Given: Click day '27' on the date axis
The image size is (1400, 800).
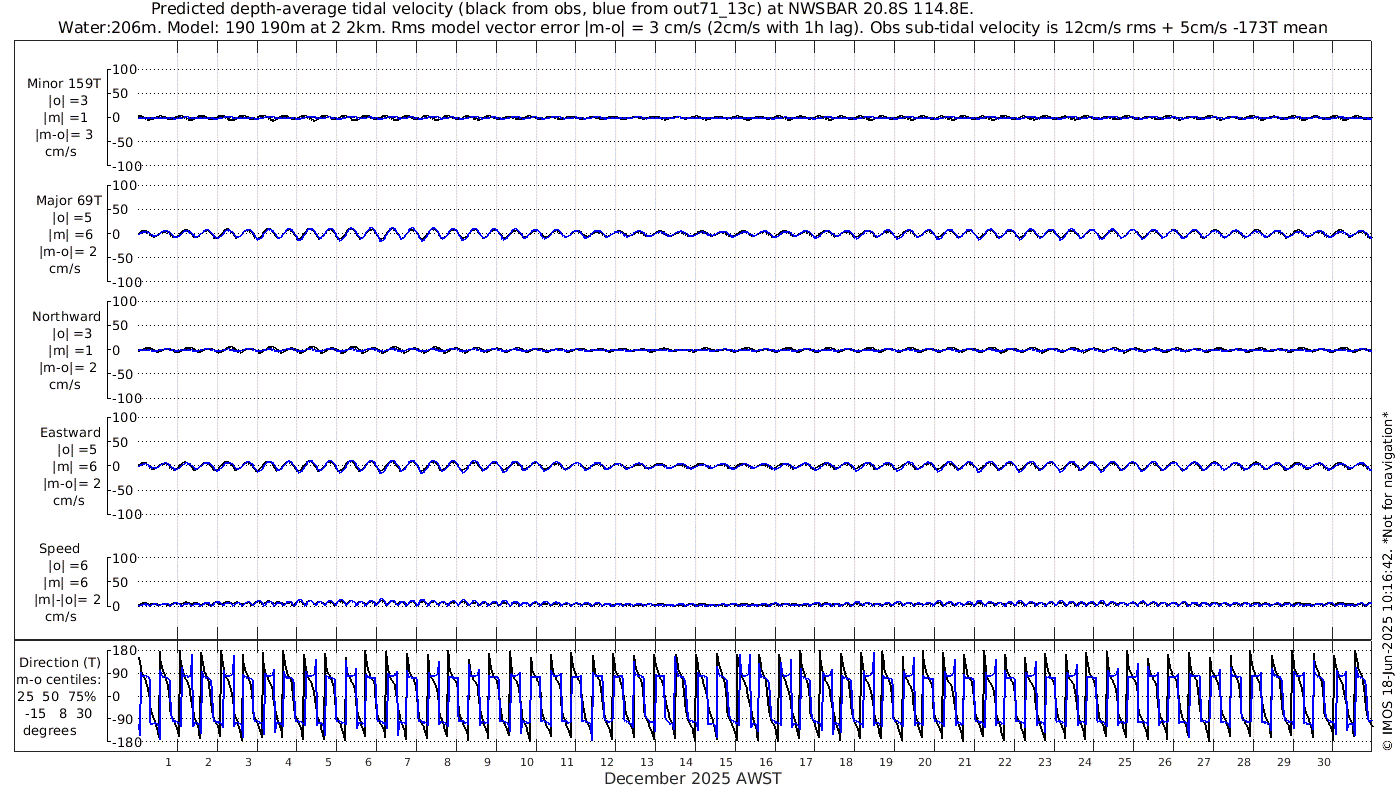Looking at the screenshot, I should [x=1204, y=762].
